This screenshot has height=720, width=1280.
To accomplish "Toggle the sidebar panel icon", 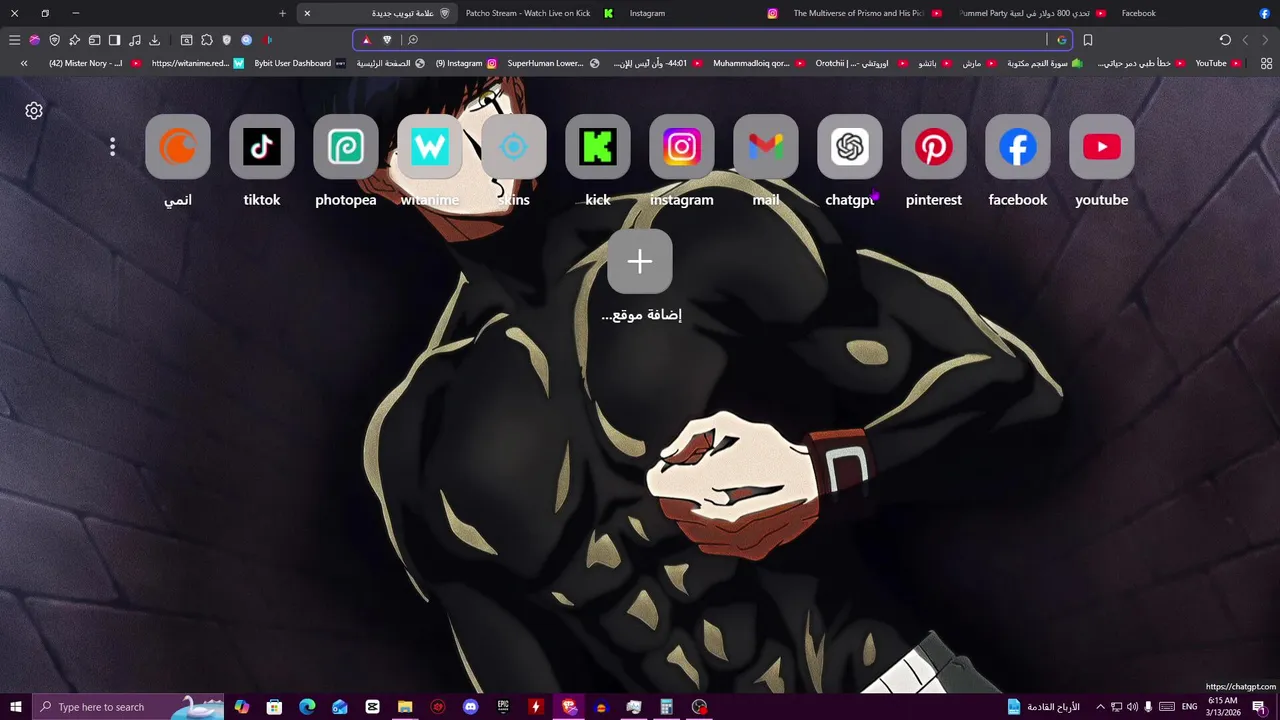I will click(x=114, y=40).
